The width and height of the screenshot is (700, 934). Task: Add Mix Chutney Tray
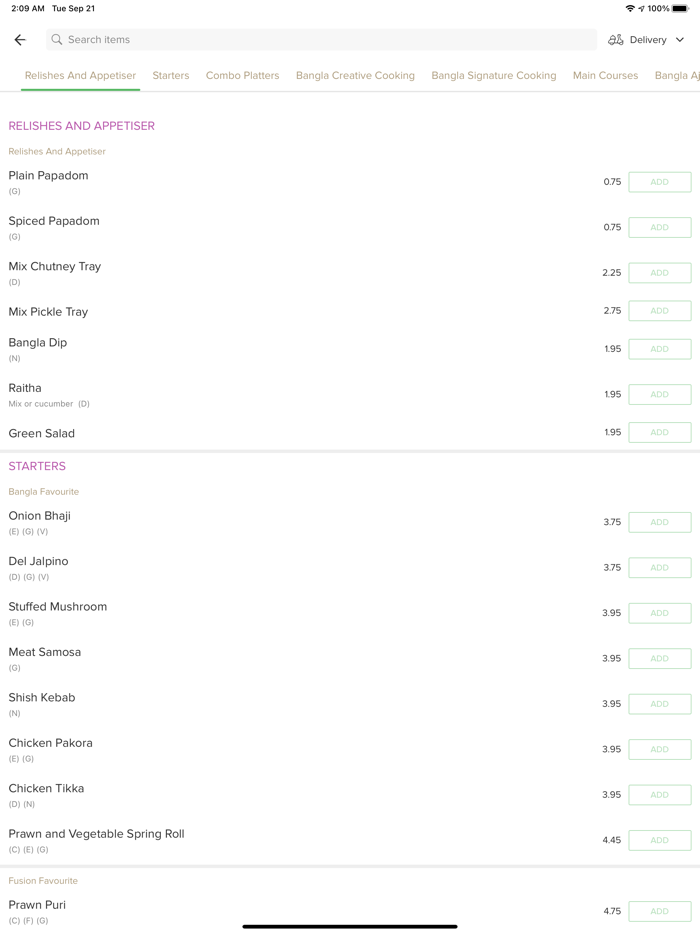point(659,273)
